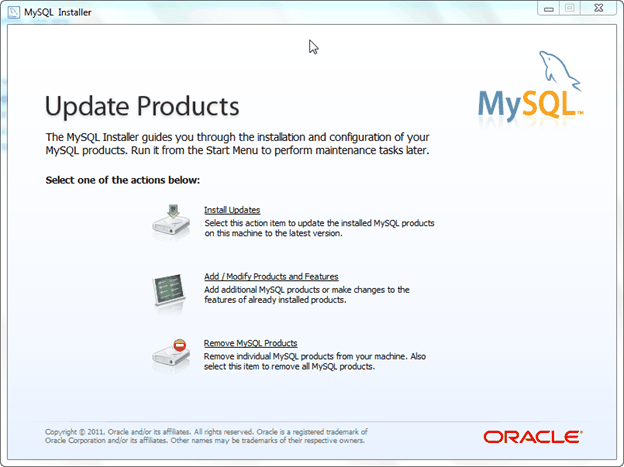Open Add / Modify Products and Features link
Screen dimensions: 624x467
(271, 276)
